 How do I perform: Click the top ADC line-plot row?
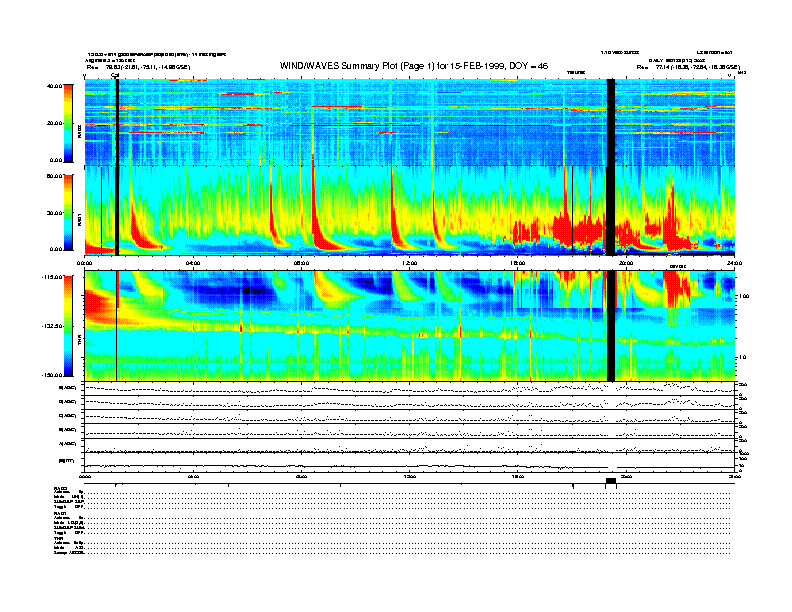coord(409,388)
